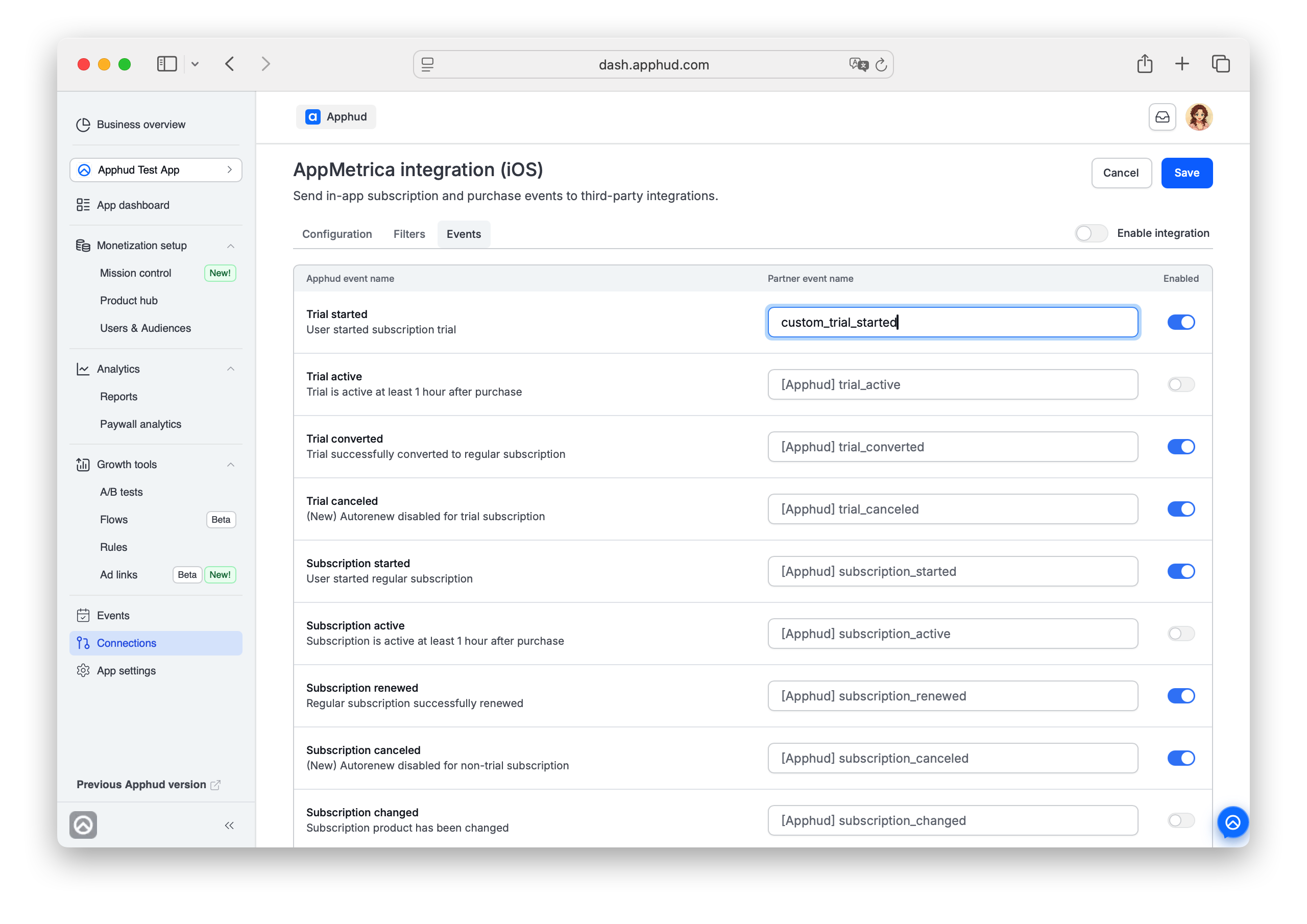
Task: Collapse the Growth tools section chevron
Action: pos(231,465)
